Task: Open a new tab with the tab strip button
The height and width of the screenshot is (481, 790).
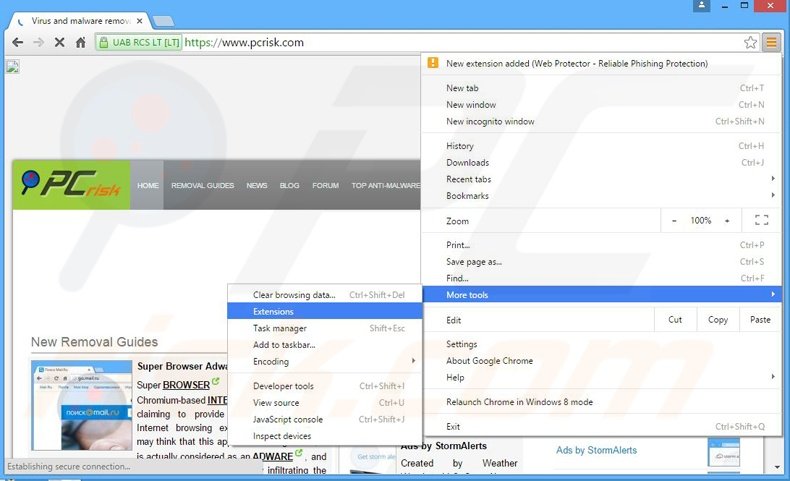Action: [x=163, y=21]
